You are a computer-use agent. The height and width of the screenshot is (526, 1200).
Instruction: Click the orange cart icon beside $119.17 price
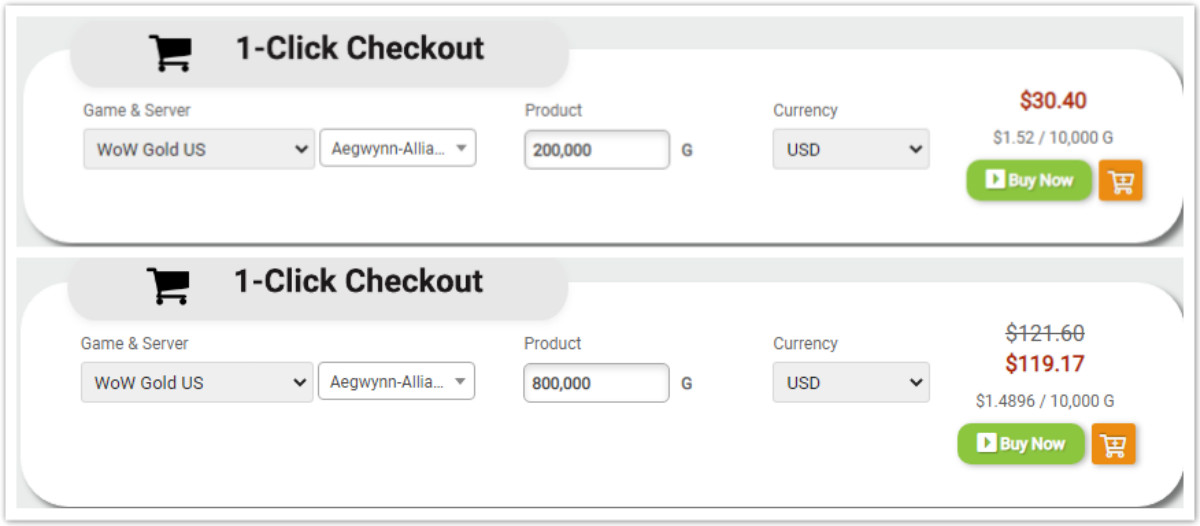coord(1113,444)
